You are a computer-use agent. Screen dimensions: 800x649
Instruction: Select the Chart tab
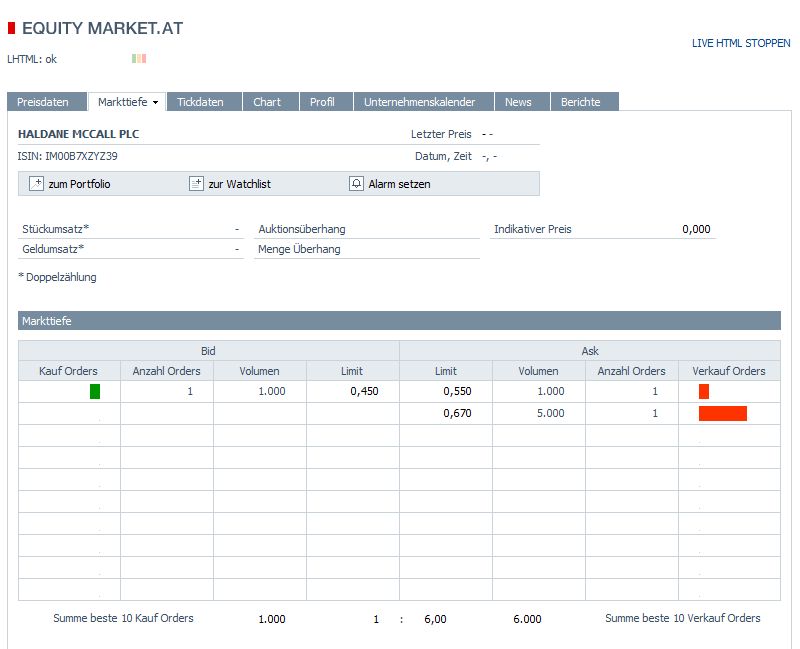click(268, 101)
